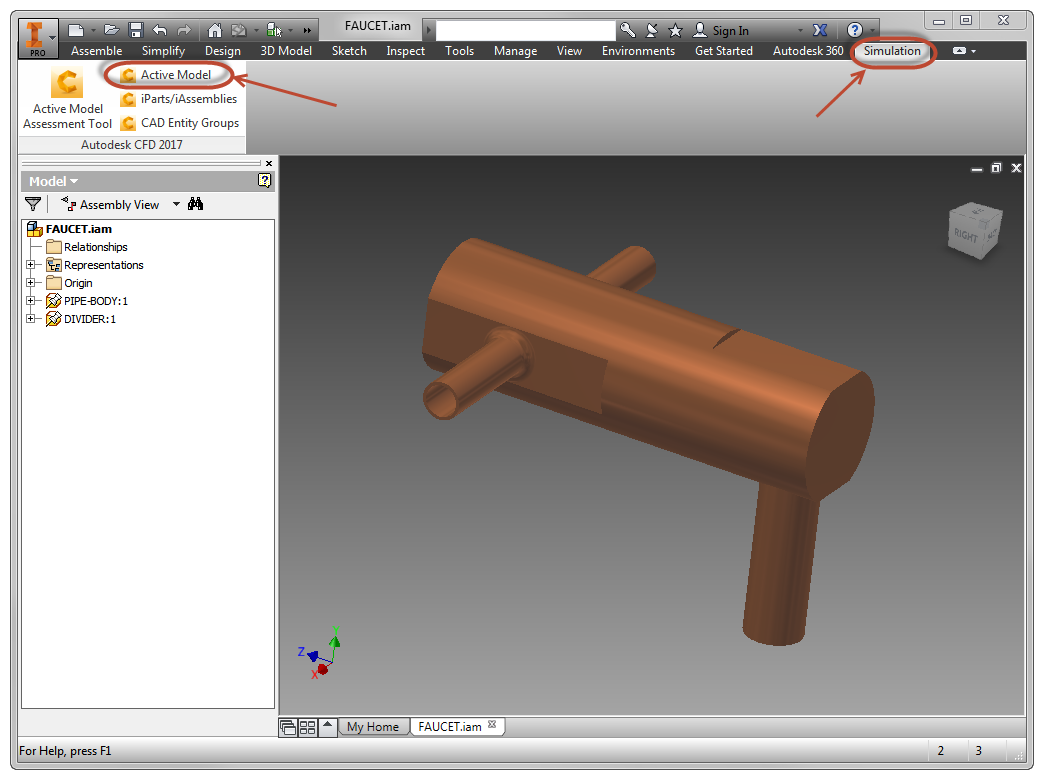Expand the PIPE-BODY:1 component
This screenshot has width=1044, height=780.
(31, 301)
